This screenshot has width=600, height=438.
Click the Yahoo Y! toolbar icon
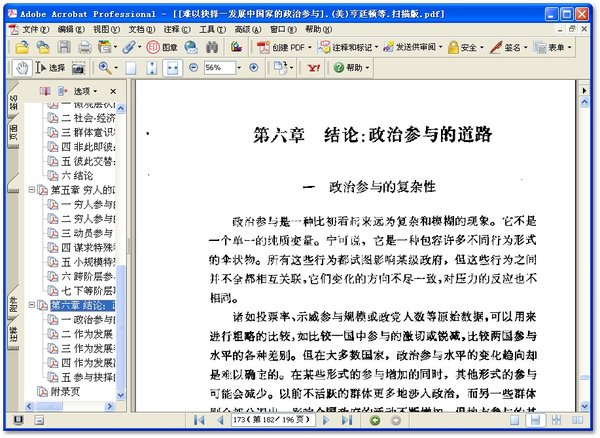click(314, 68)
